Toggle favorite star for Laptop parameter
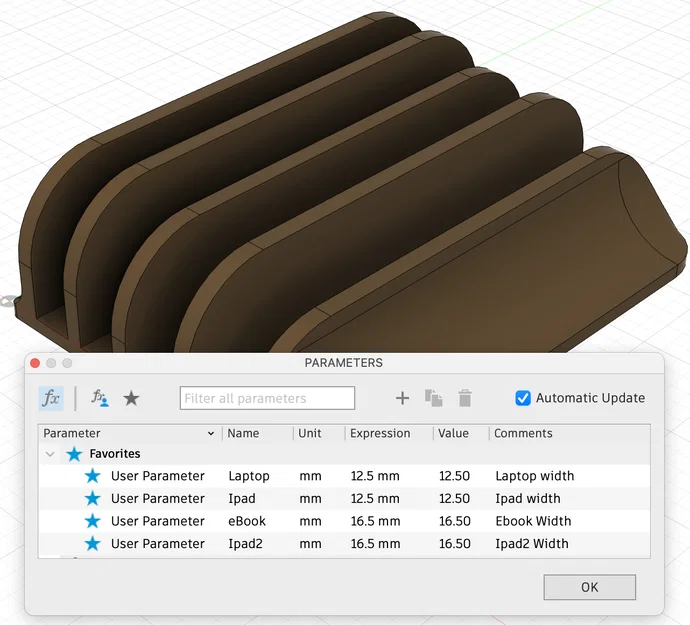This screenshot has width=690, height=625. pyautogui.click(x=92, y=476)
